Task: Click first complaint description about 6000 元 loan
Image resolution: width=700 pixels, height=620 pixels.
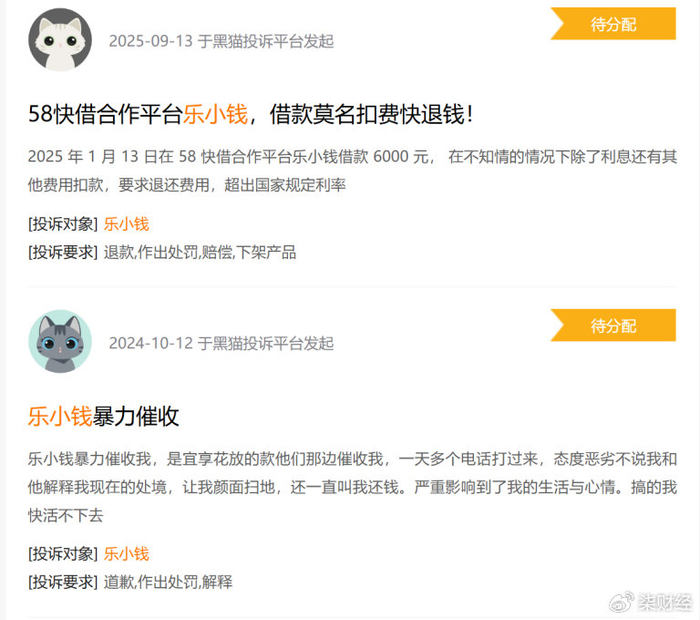Action: pos(352,171)
